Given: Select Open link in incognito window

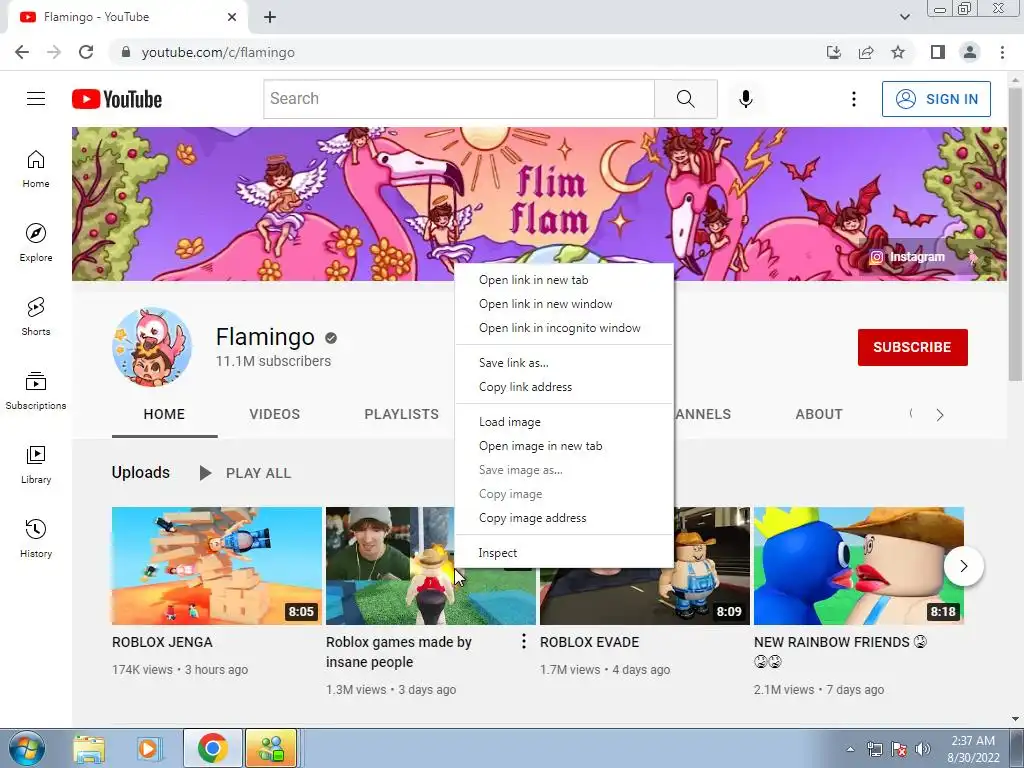Looking at the screenshot, I should coord(564,328).
